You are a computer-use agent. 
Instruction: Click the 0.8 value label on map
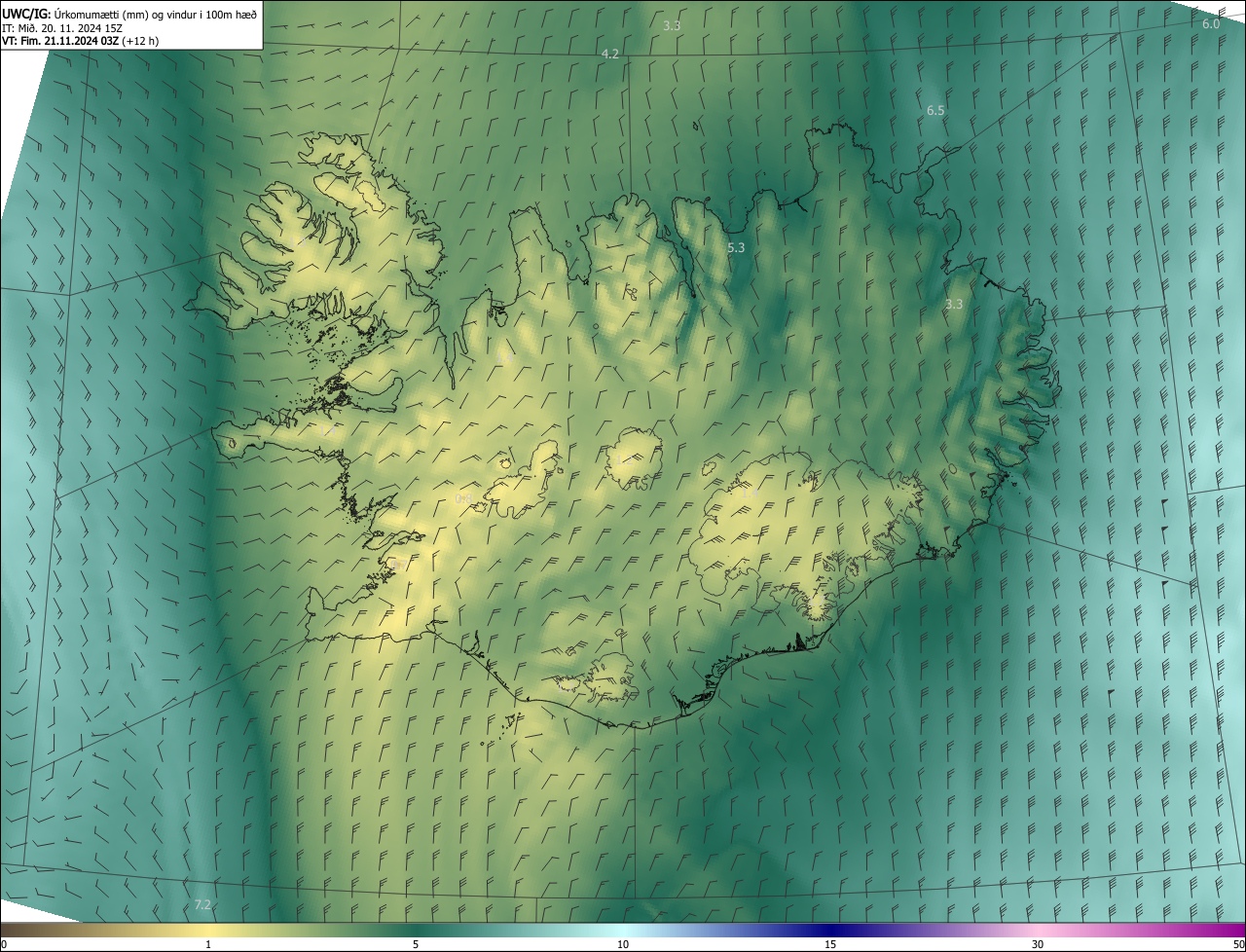pyautogui.click(x=463, y=499)
